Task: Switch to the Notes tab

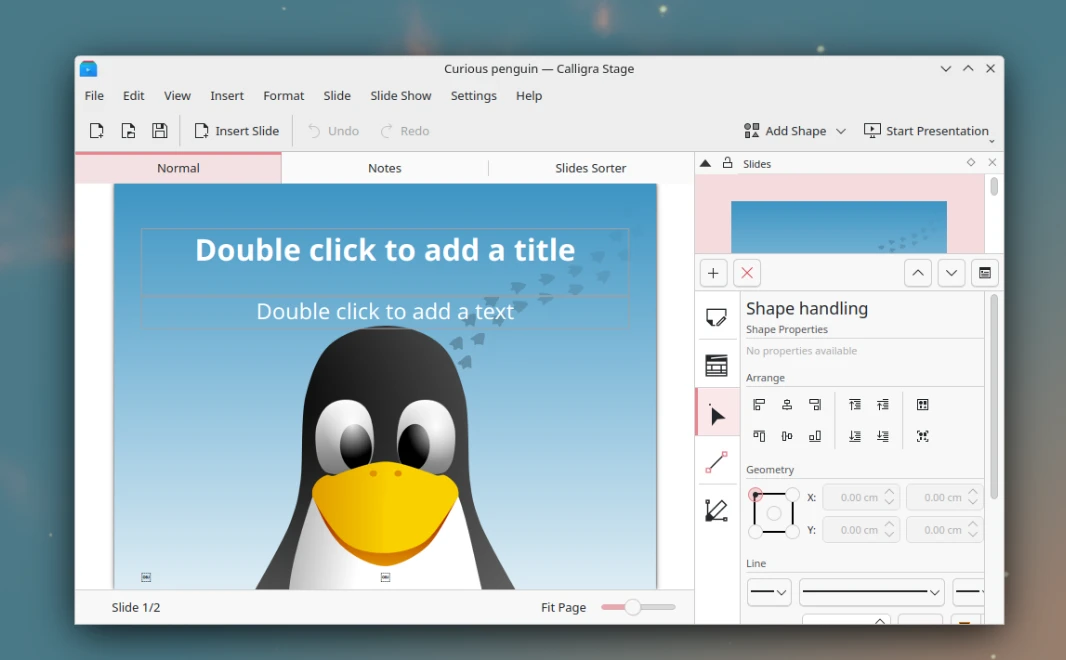Action: pyautogui.click(x=385, y=168)
